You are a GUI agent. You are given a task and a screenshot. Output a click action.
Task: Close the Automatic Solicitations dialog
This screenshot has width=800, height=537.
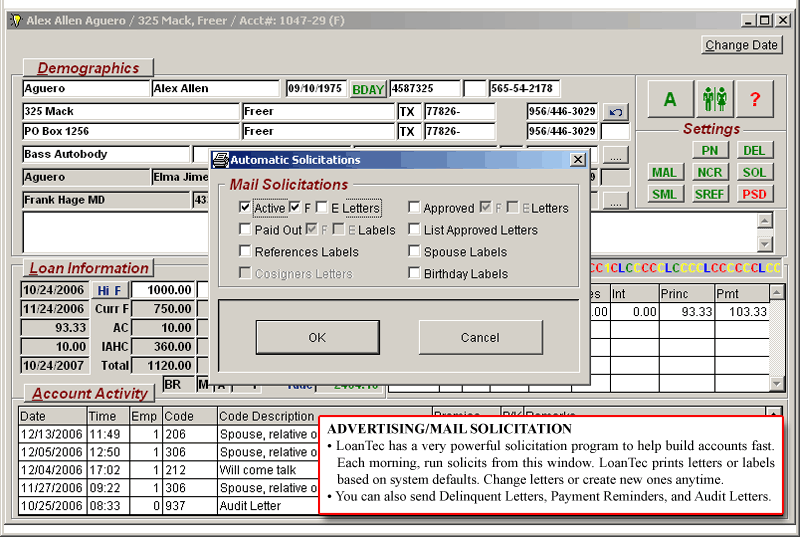point(578,160)
